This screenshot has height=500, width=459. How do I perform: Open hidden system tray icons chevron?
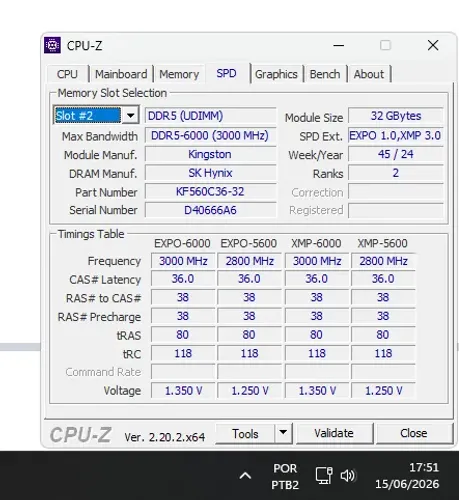point(245,476)
